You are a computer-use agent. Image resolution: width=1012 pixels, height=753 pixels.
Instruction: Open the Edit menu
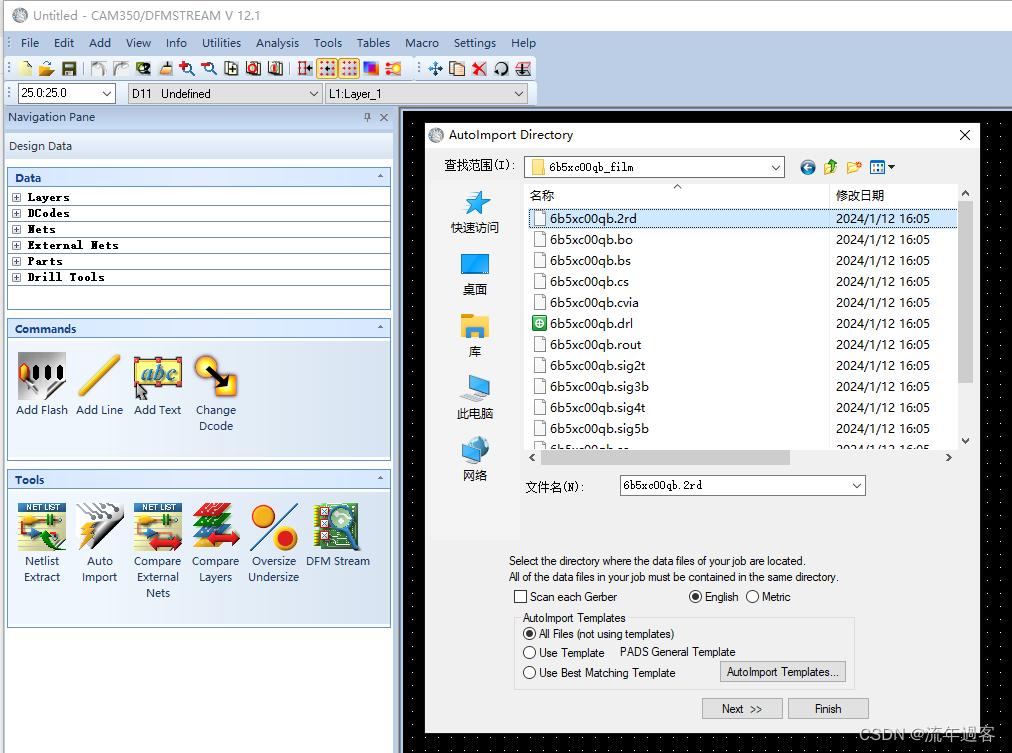pyautogui.click(x=64, y=43)
